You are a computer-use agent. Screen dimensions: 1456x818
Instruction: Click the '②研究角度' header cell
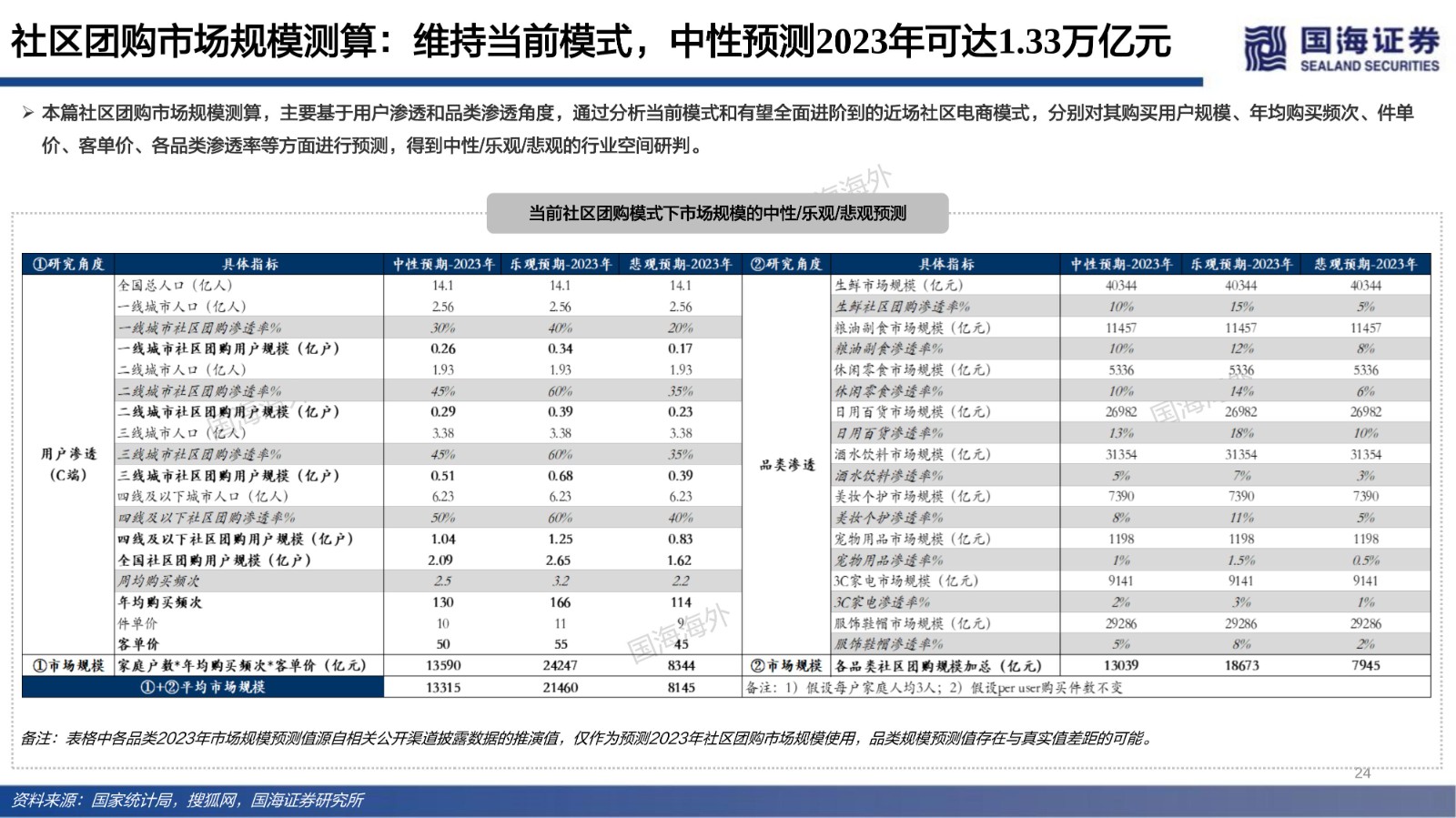[786, 264]
